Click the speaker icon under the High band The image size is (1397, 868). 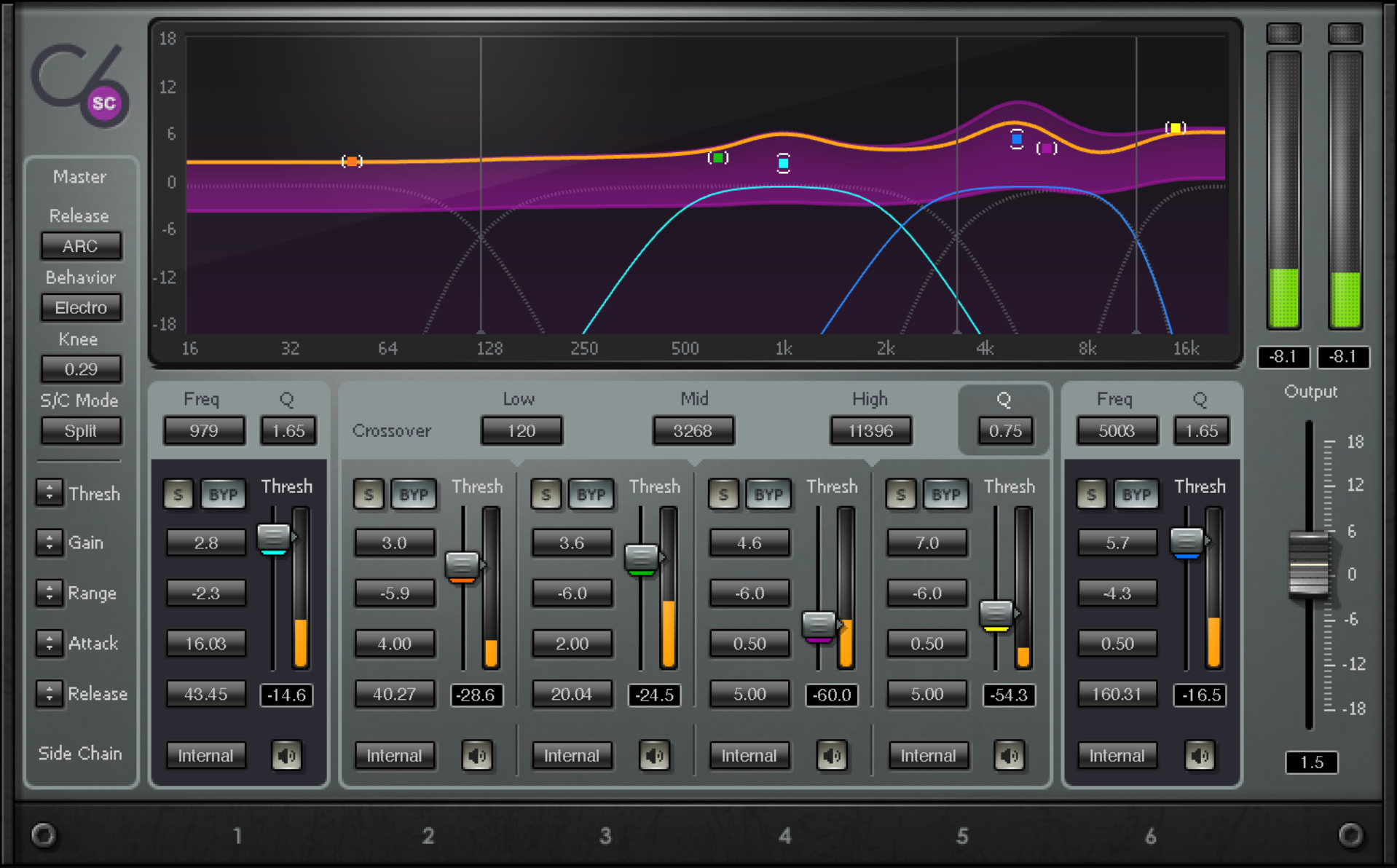pos(833,755)
